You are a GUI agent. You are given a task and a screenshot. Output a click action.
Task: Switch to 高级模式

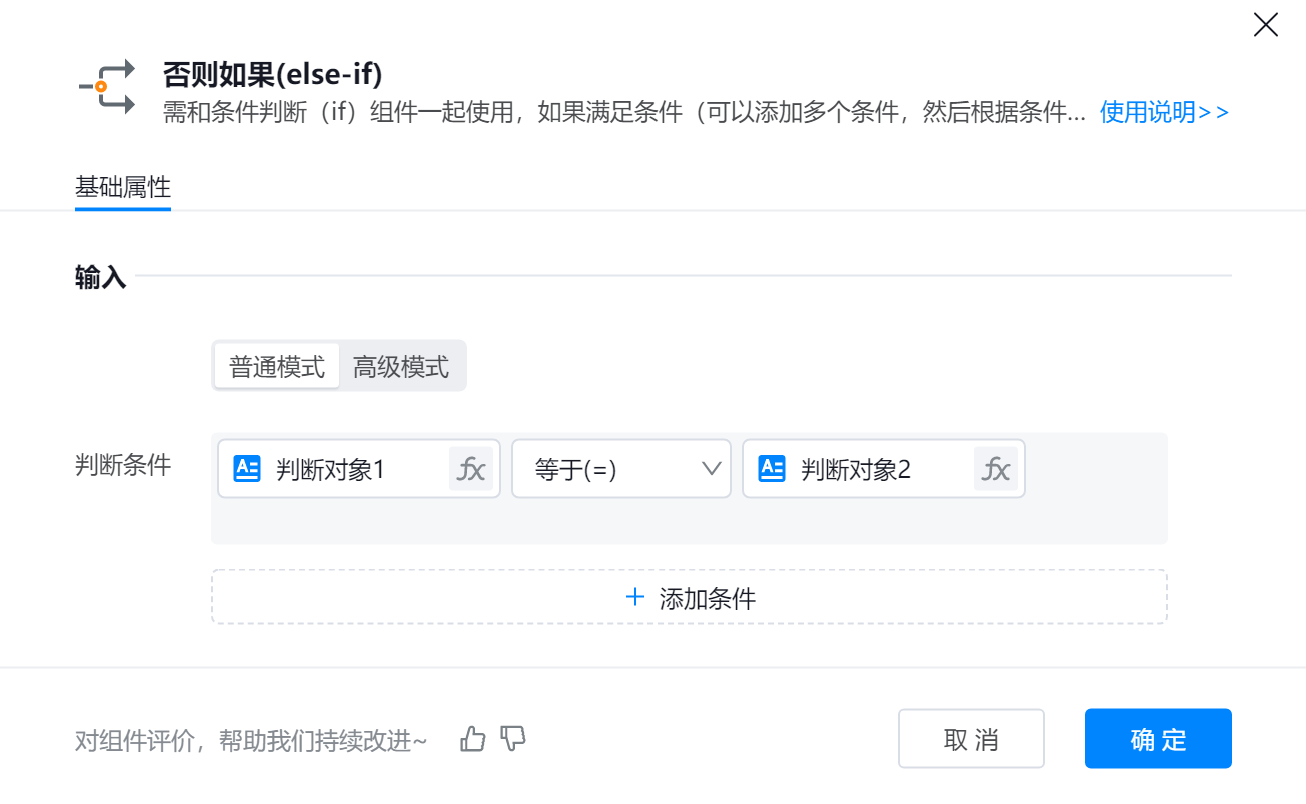(x=401, y=367)
